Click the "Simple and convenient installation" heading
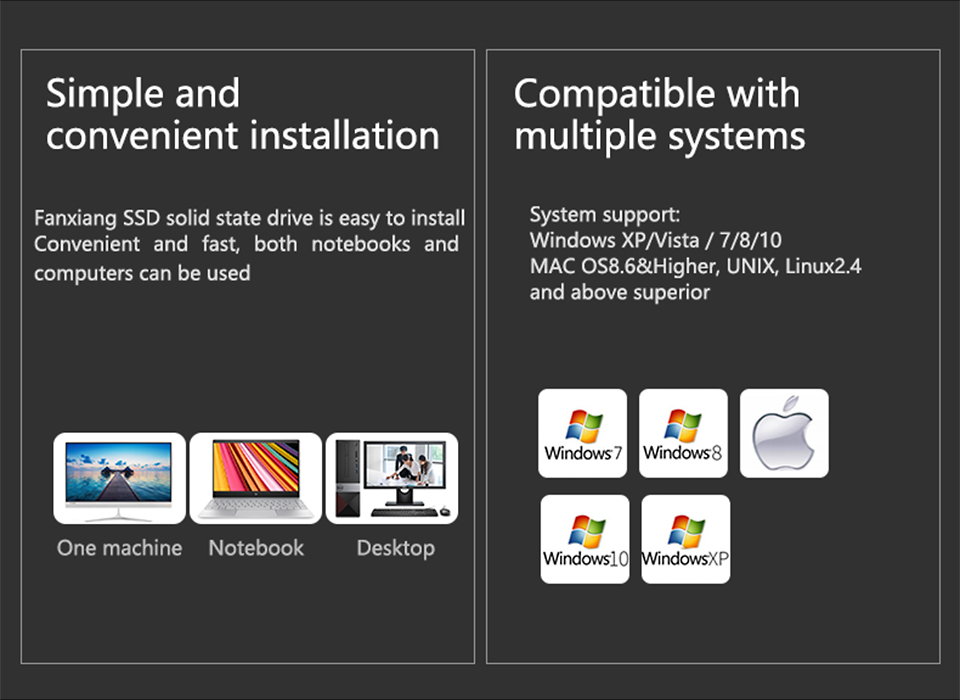 click(x=242, y=115)
